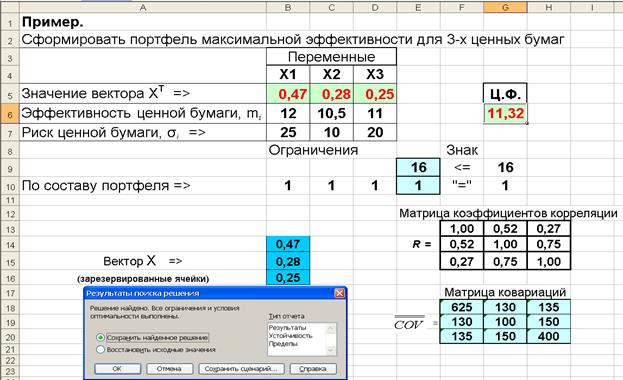Click the X1 header cell
The height and width of the screenshot is (380, 623).
tap(288, 74)
